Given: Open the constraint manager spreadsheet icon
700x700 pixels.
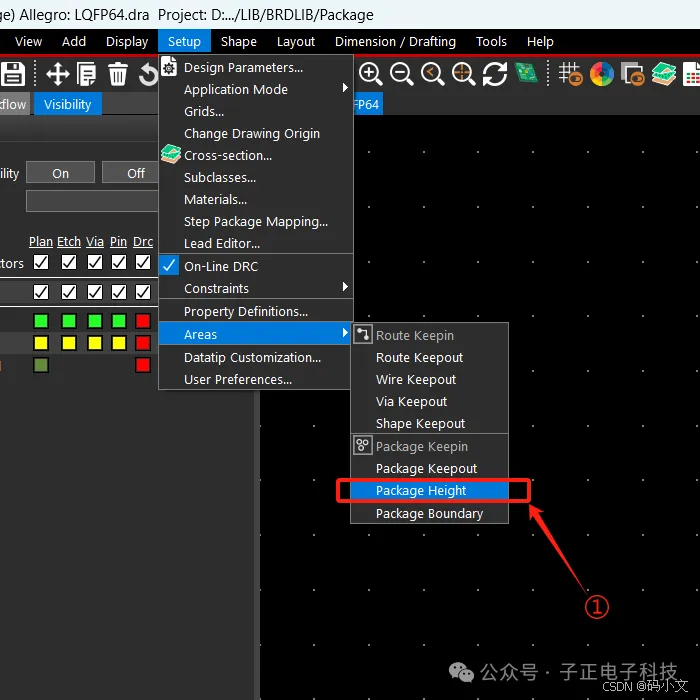Looking at the screenshot, I should [x=692, y=74].
